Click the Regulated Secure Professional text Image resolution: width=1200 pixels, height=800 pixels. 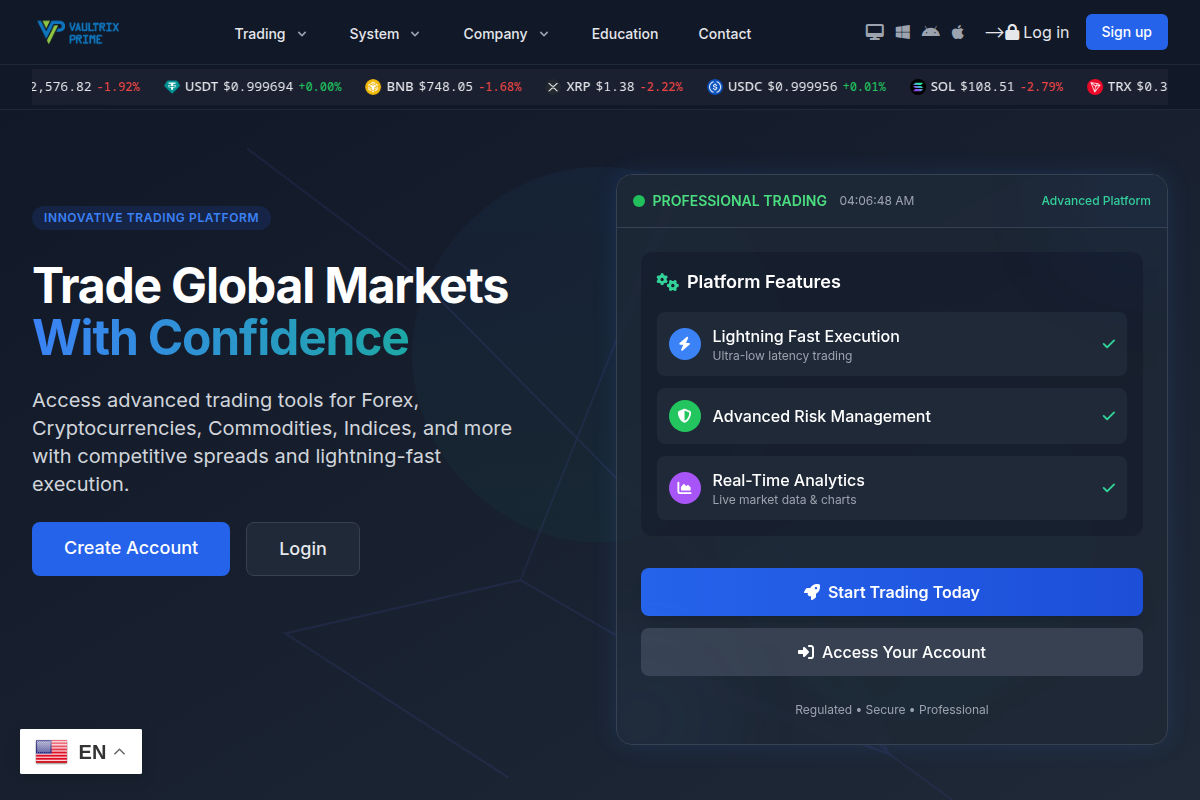point(892,710)
